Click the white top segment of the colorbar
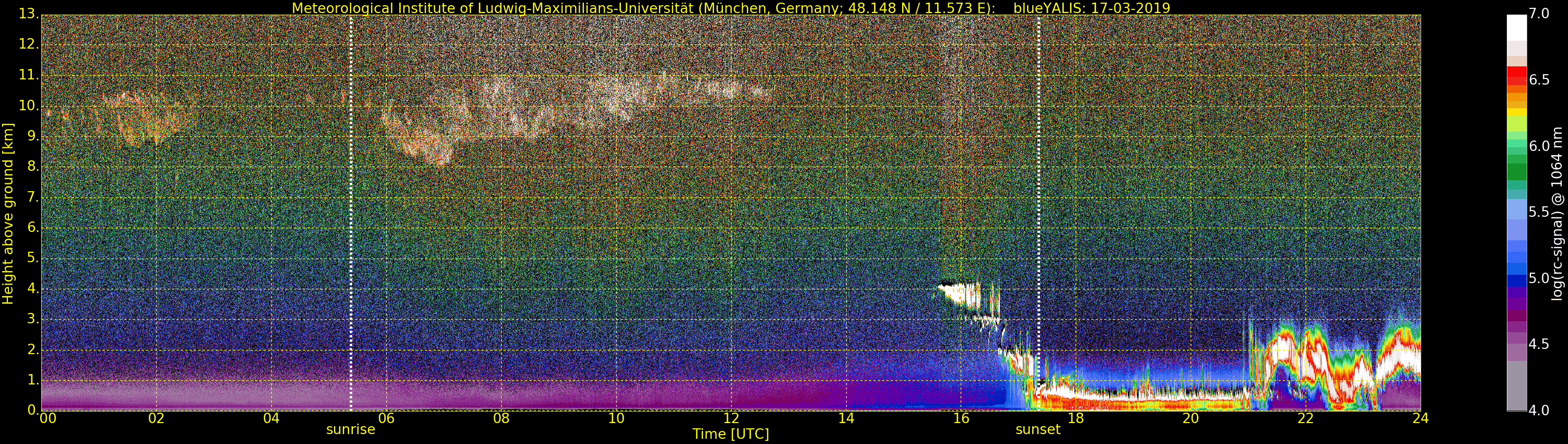The image size is (1568, 444). click(1516, 28)
